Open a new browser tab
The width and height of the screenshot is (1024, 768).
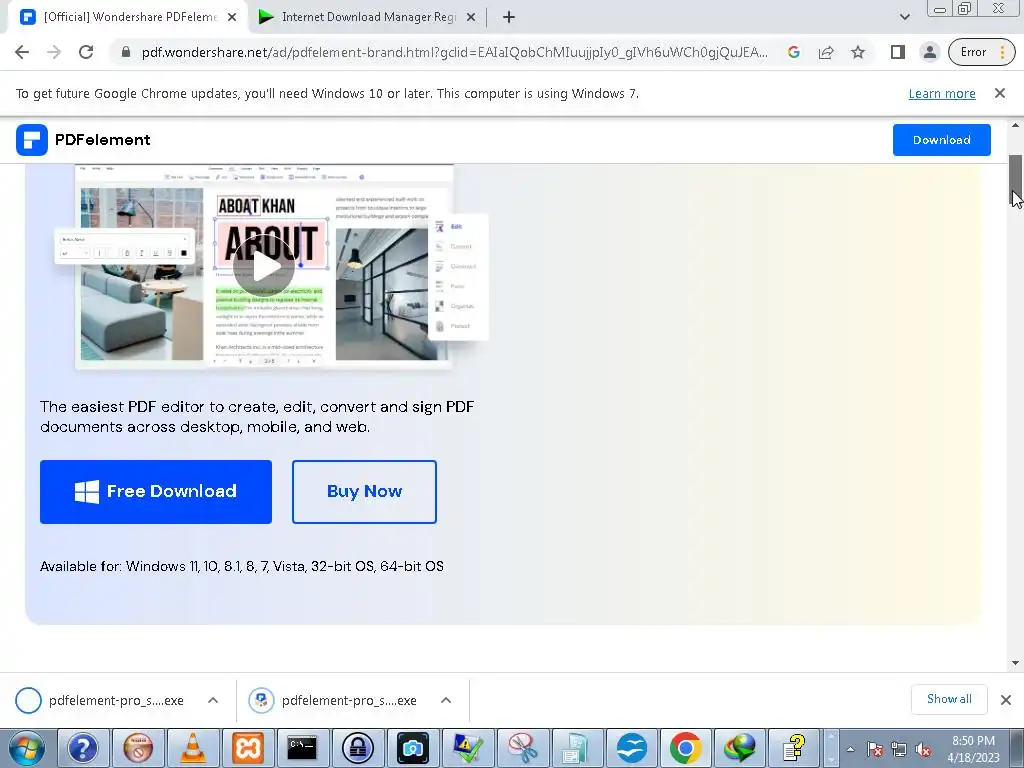[509, 18]
